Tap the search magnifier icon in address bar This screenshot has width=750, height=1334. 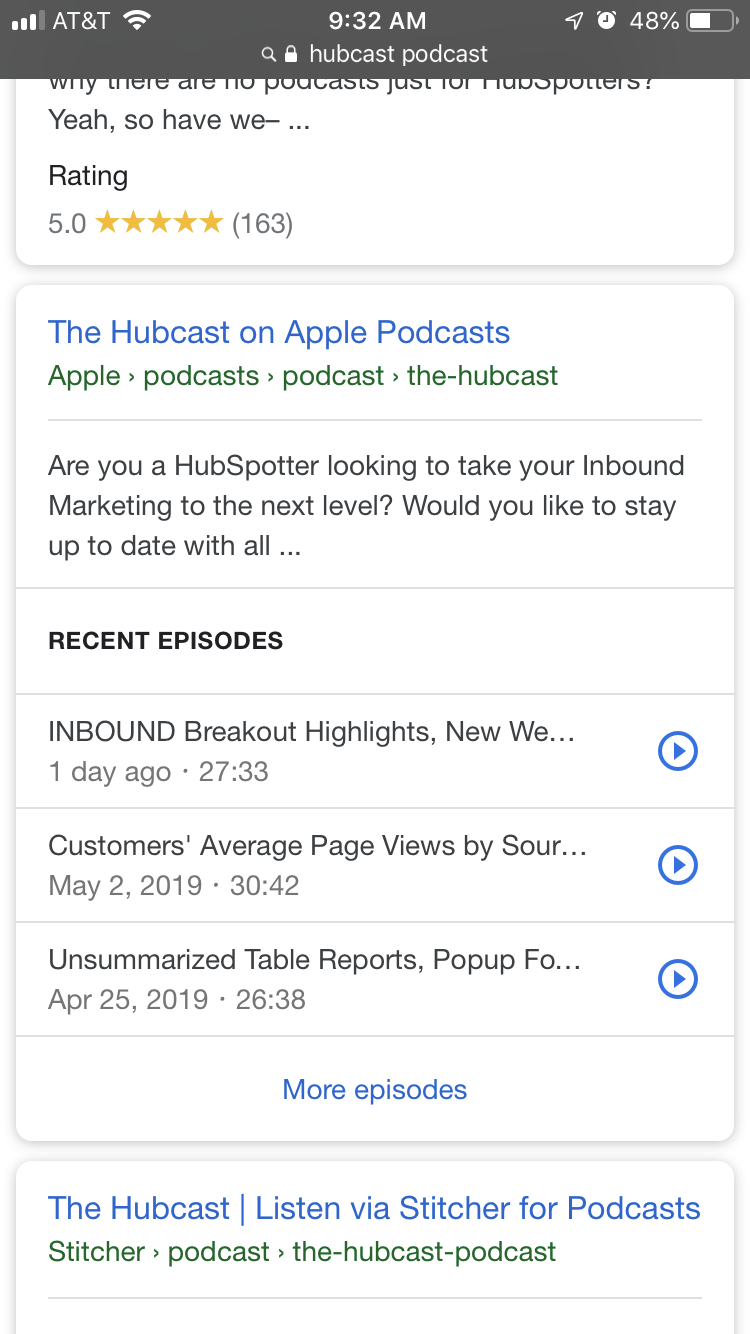[x=268, y=54]
